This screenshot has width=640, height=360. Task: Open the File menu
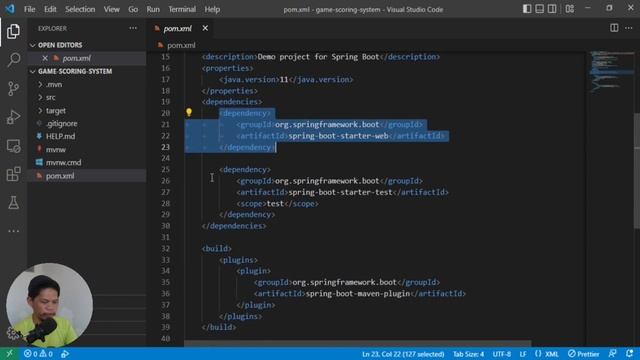tap(29, 9)
